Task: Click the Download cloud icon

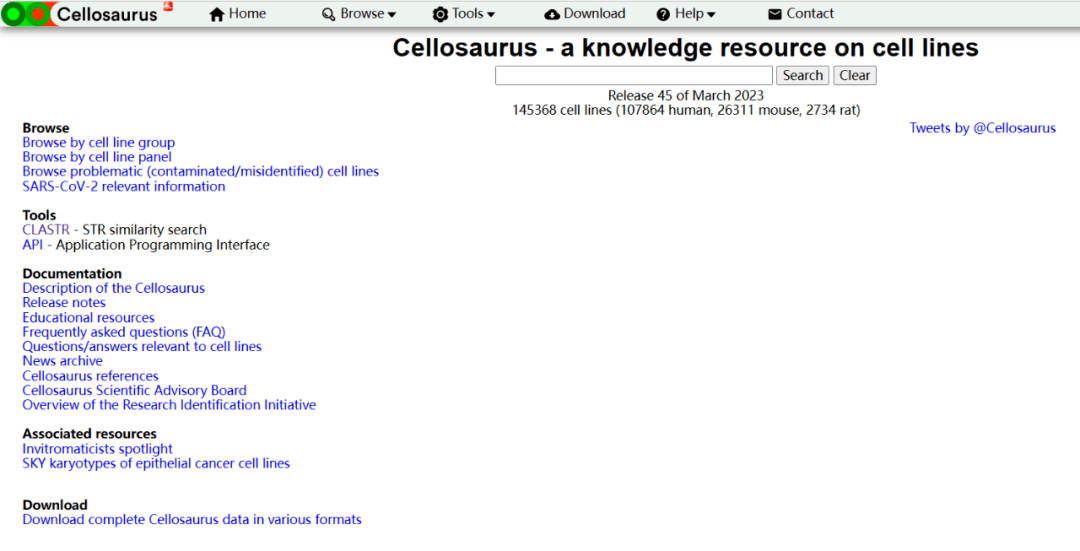Action: [x=552, y=14]
